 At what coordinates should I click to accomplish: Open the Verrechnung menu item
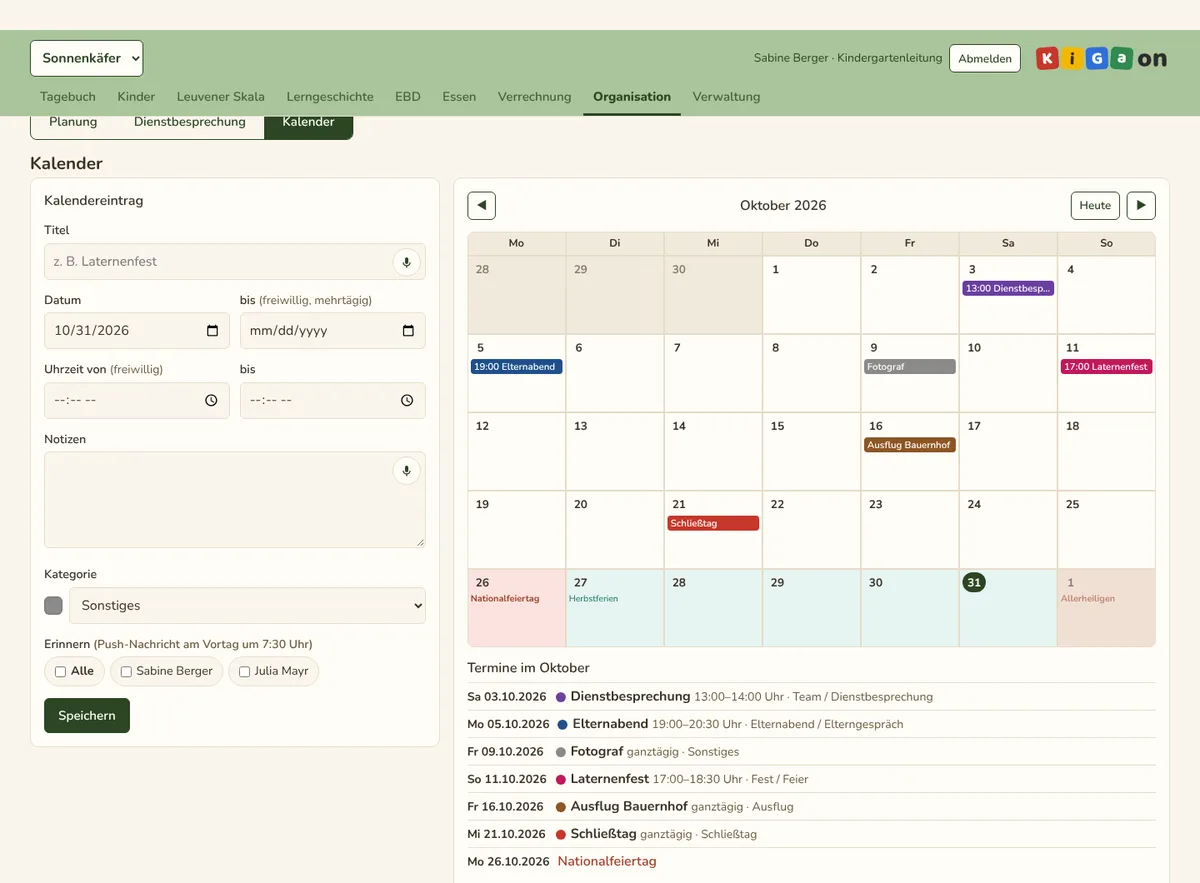pyautogui.click(x=535, y=97)
